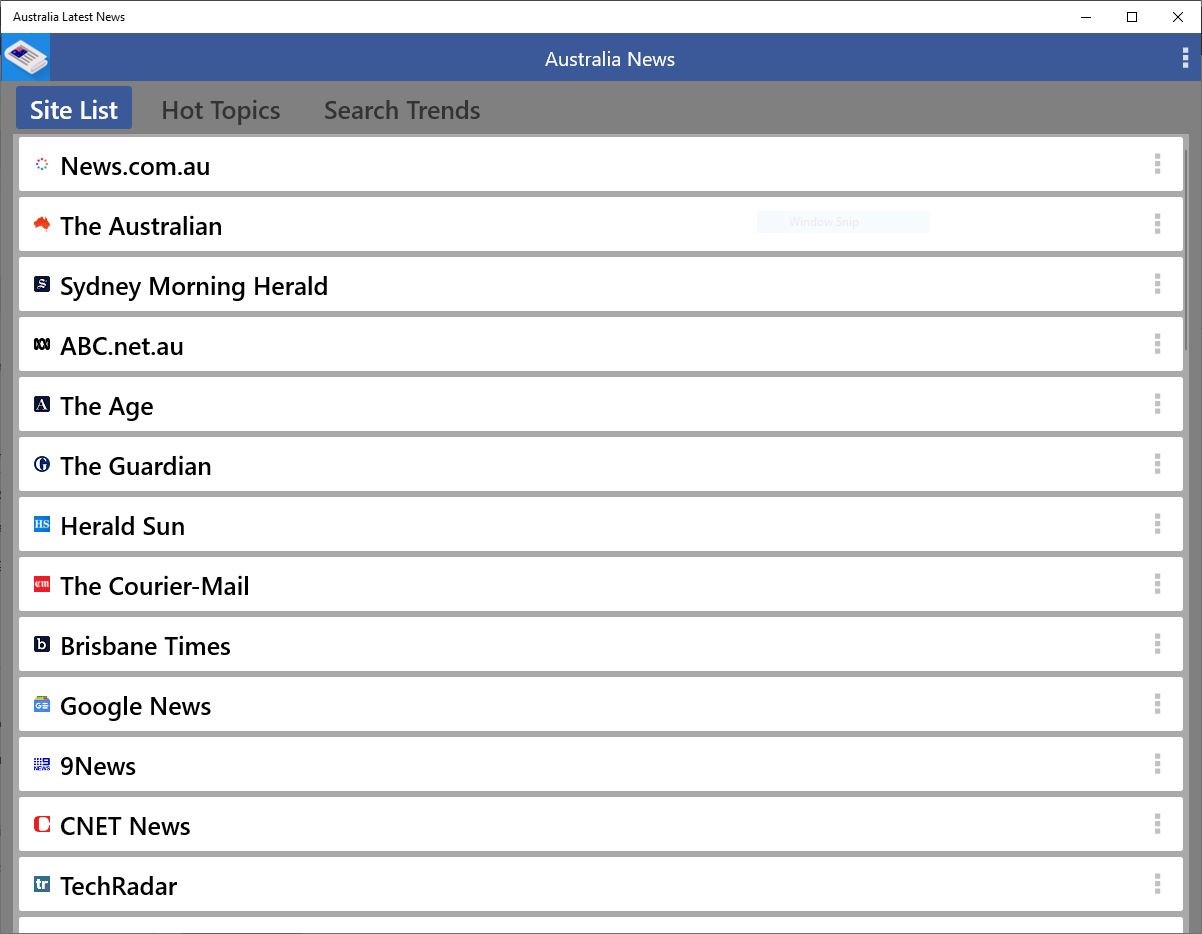Click the CNET News red favicon
Viewport: 1202px width, 934px height.
point(42,824)
